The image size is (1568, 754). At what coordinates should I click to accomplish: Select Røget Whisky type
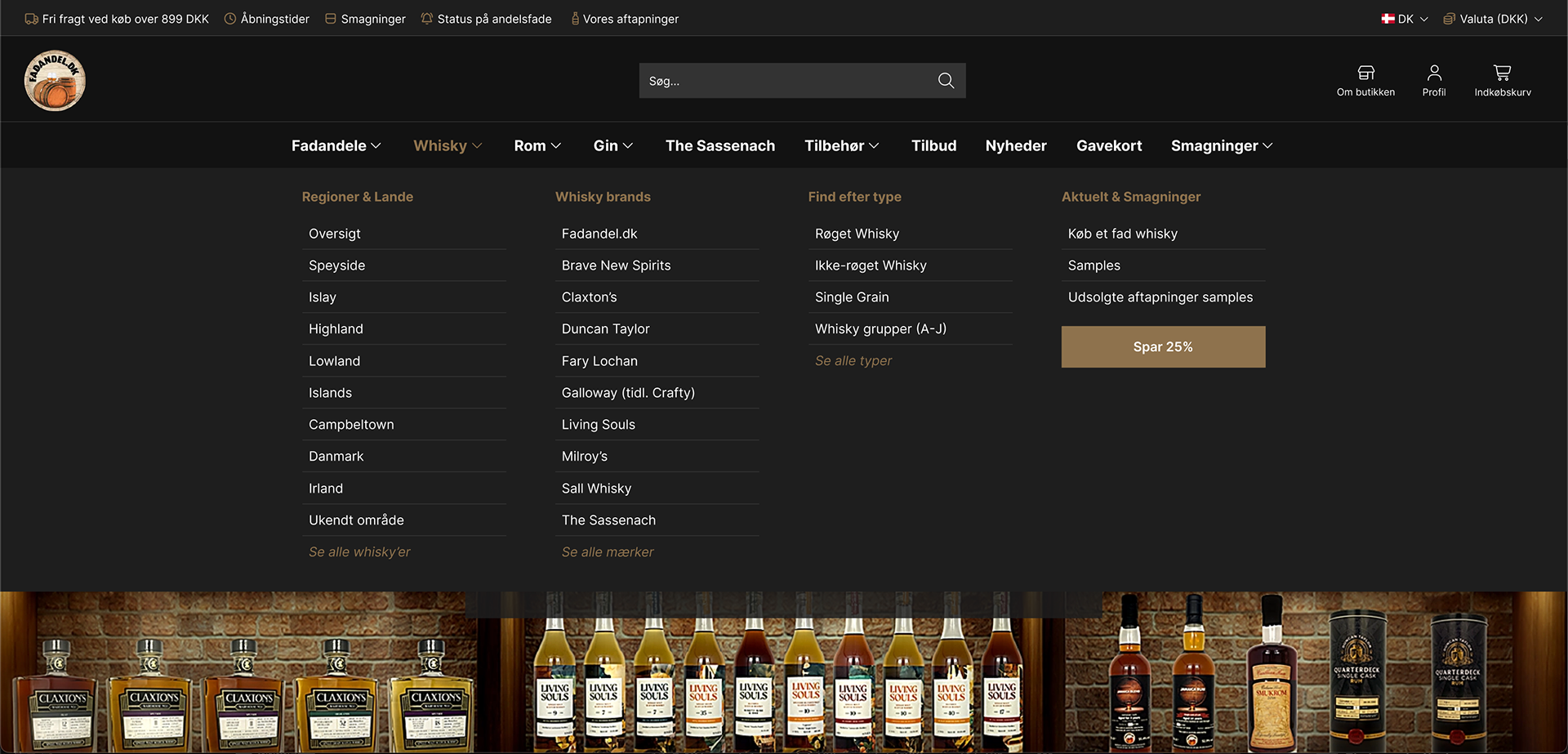911,234
